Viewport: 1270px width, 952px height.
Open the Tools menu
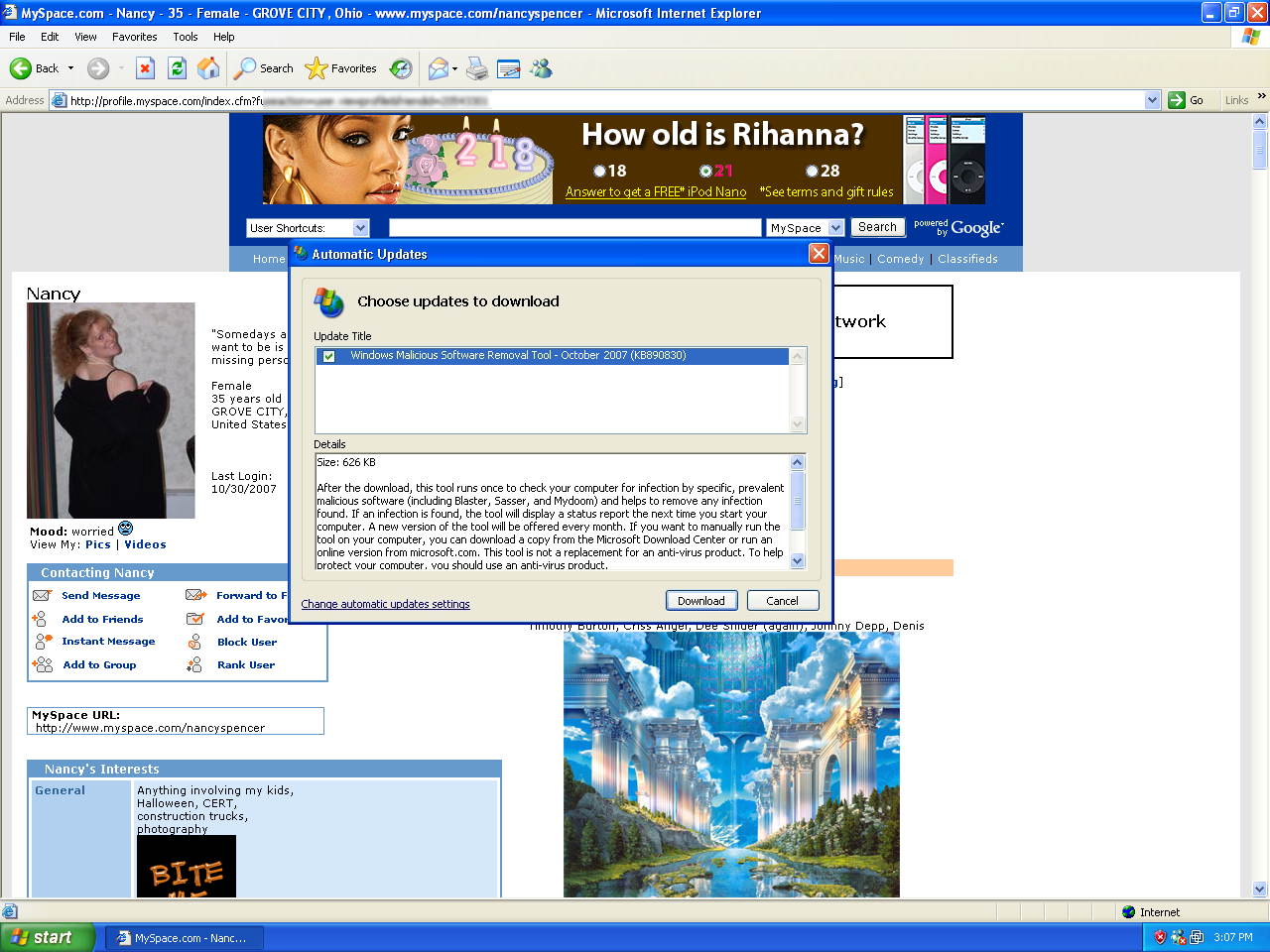(186, 37)
